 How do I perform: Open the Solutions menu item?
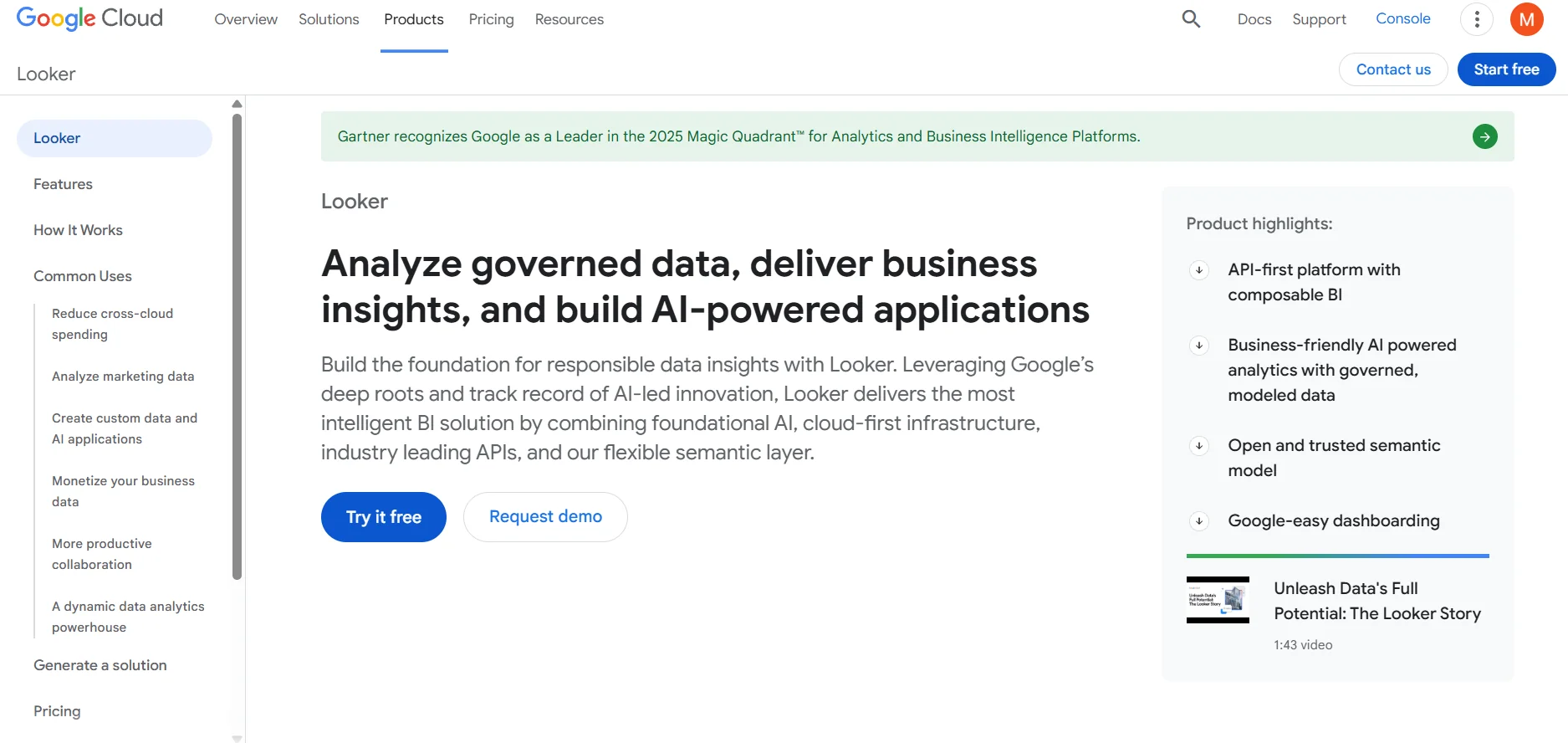point(329,19)
